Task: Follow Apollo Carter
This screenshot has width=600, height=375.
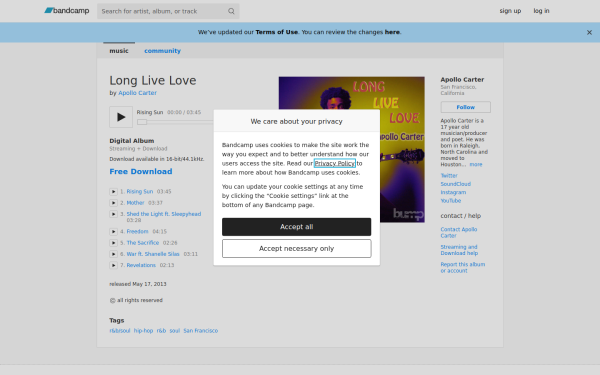Action: (465, 107)
